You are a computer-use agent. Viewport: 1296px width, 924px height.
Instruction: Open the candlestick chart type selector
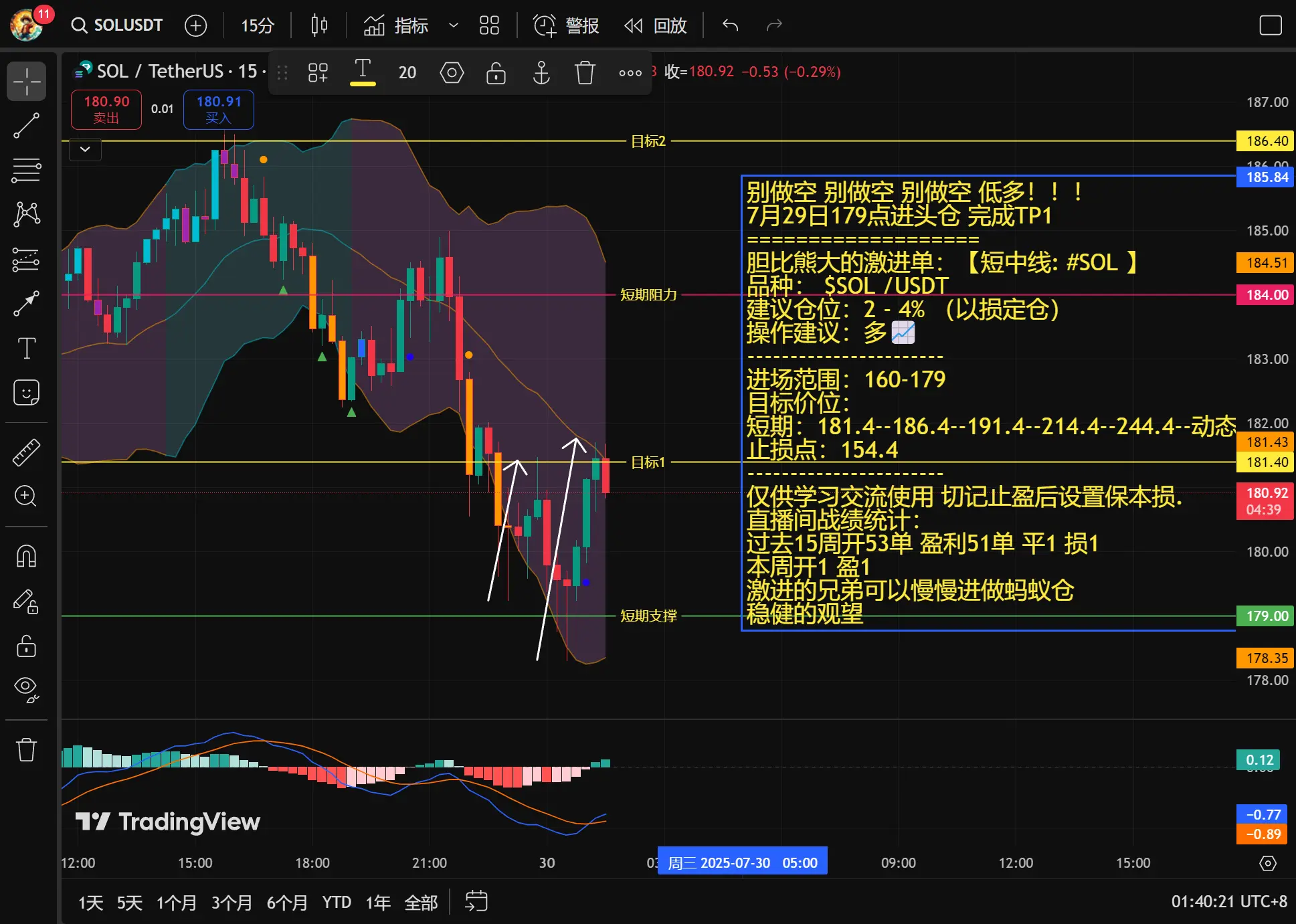click(319, 25)
